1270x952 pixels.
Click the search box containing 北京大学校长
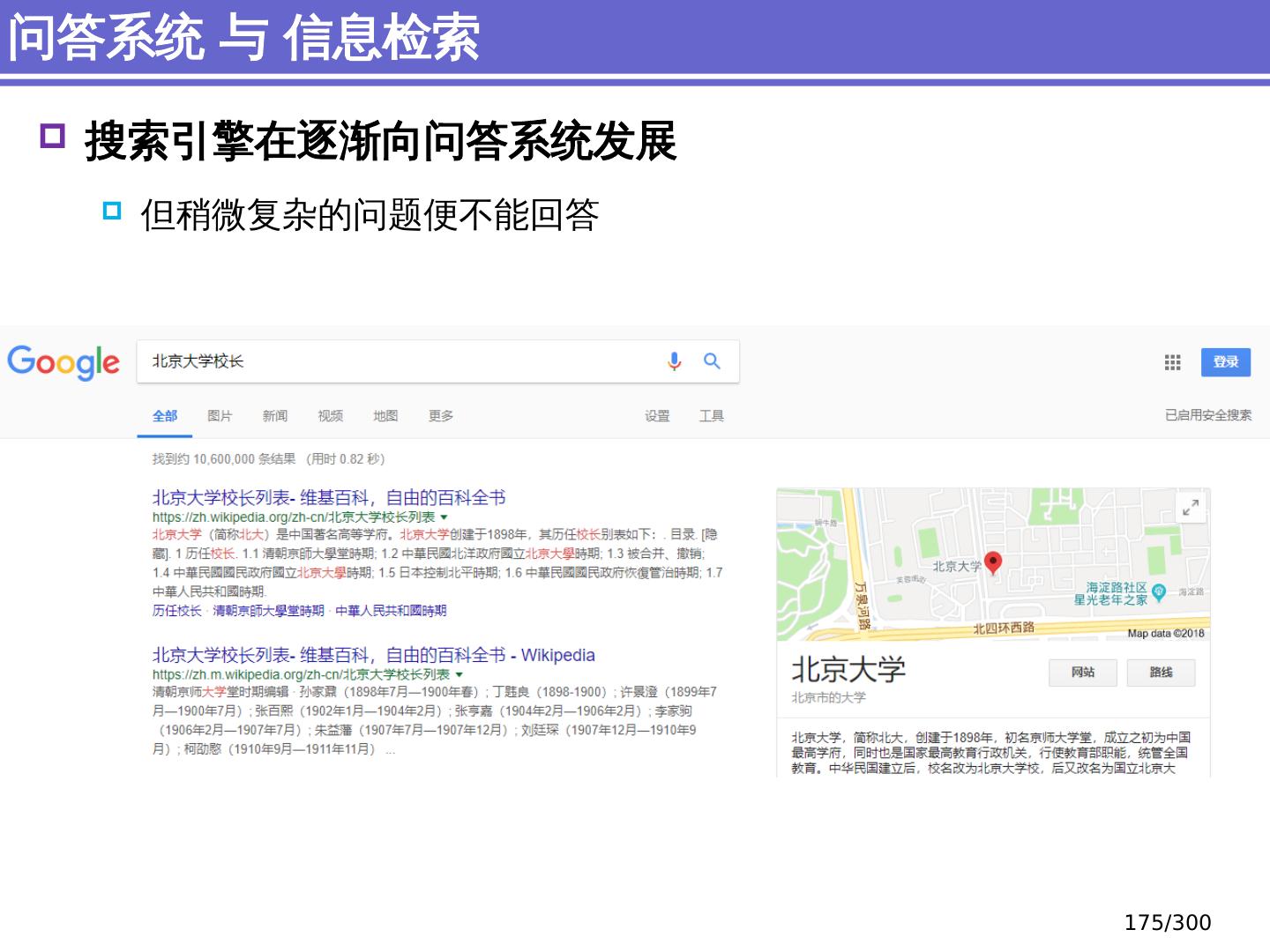tap(397, 361)
